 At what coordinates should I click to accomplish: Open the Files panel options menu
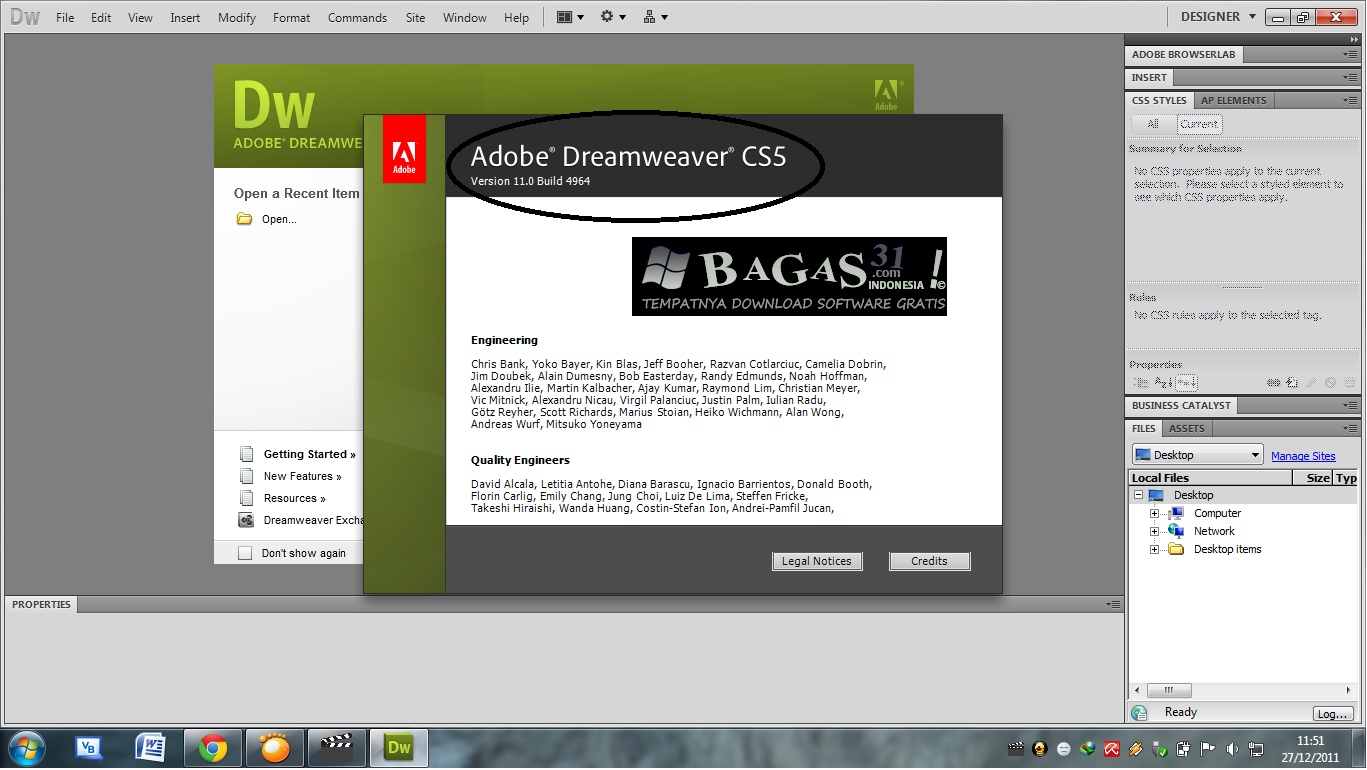(1350, 428)
